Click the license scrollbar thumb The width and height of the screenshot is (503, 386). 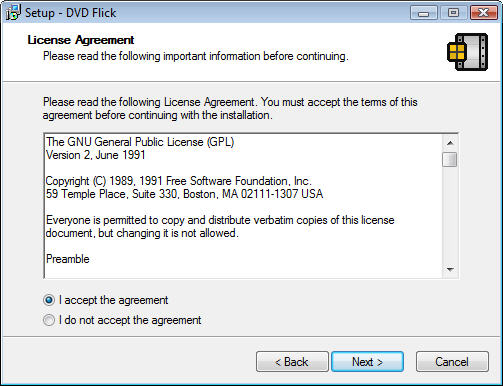450,159
